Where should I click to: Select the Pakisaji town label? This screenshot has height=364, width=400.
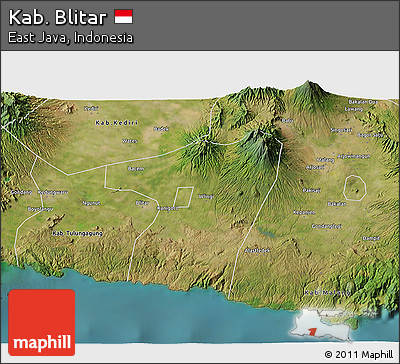pyautogui.click(x=312, y=190)
